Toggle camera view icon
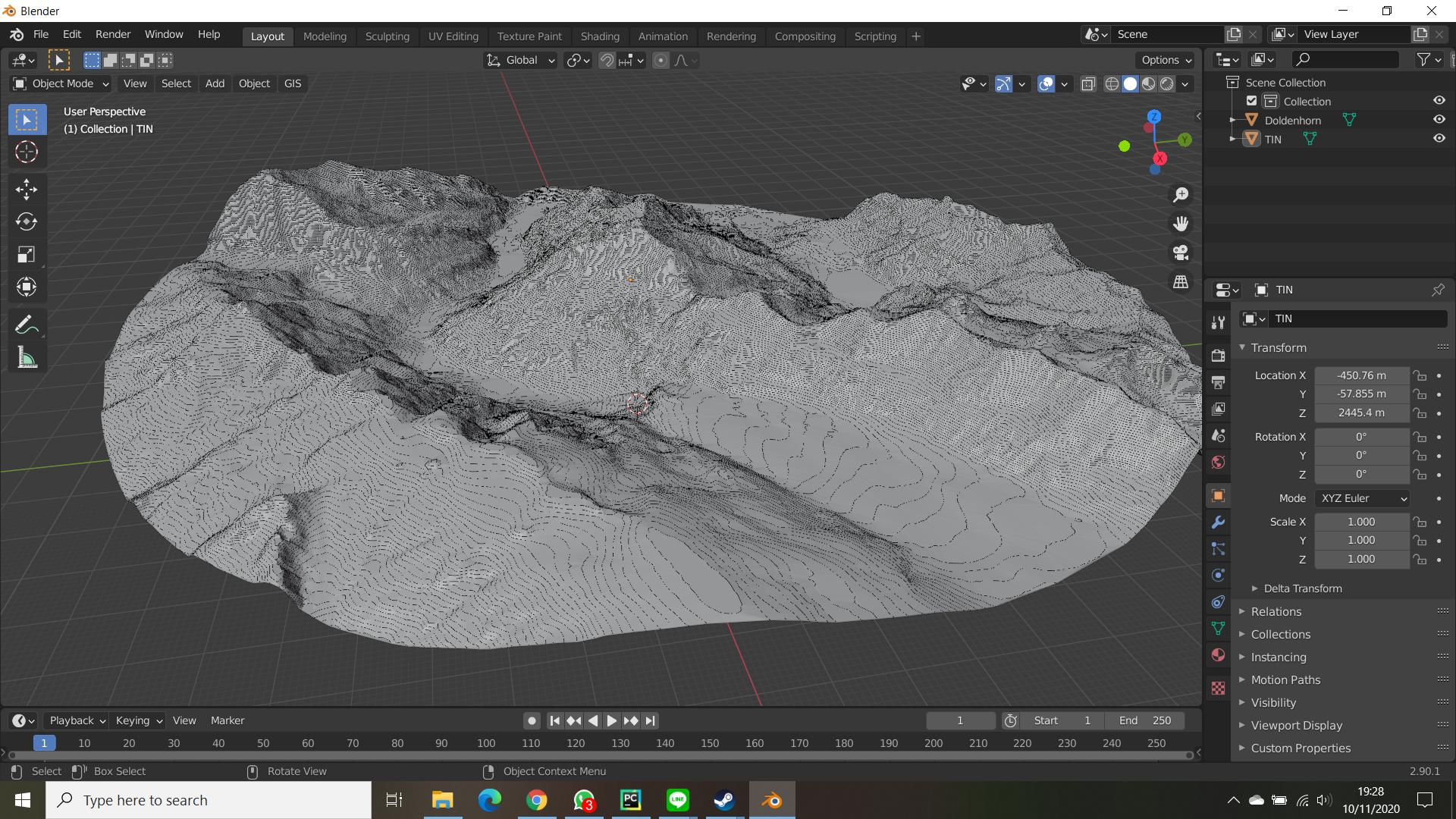Viewport: 1456px width, 819px height. click(x=1181, y=253)
